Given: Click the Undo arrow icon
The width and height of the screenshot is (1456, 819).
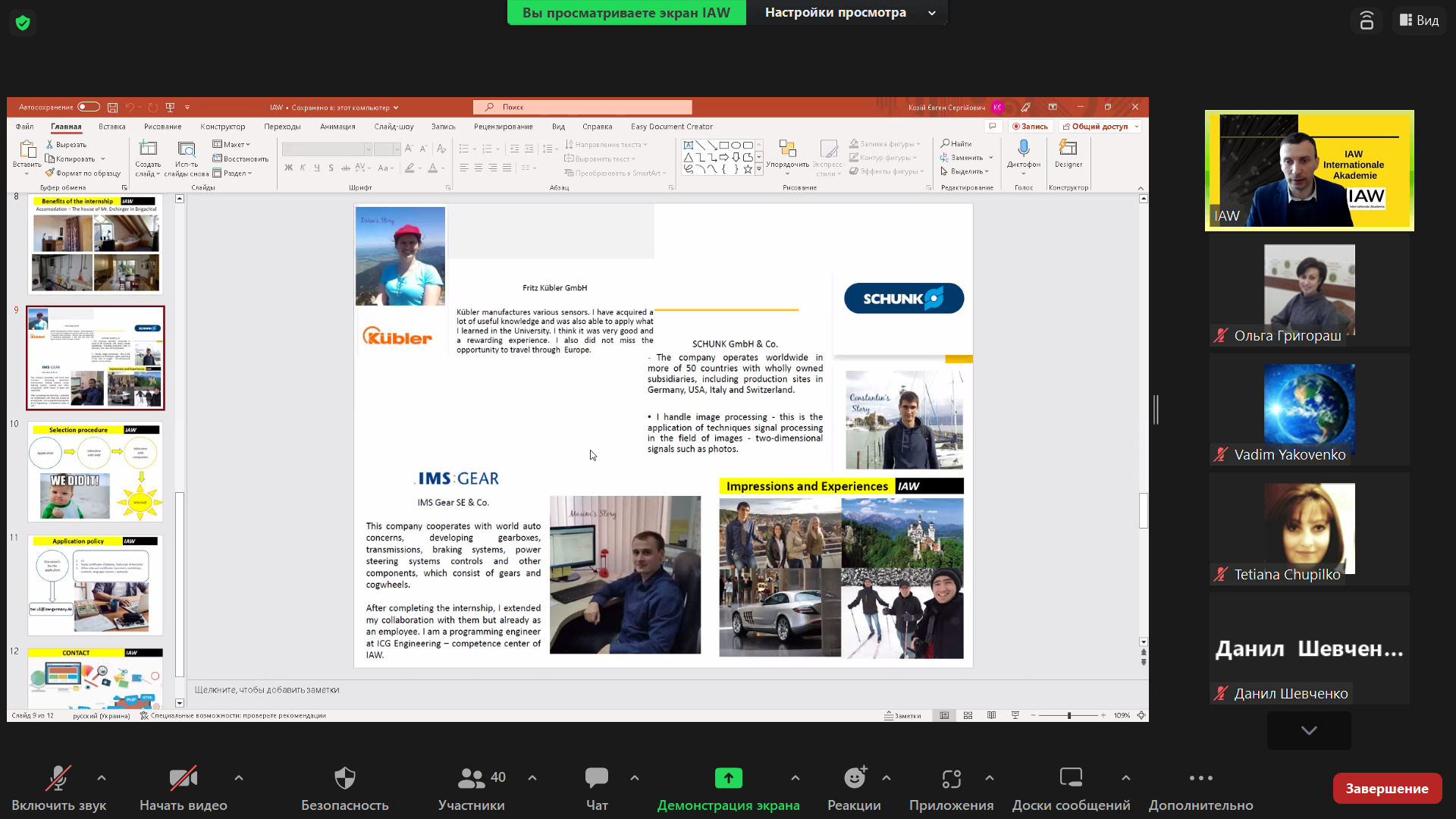Looking at the screenshot, I should point(130,107).
